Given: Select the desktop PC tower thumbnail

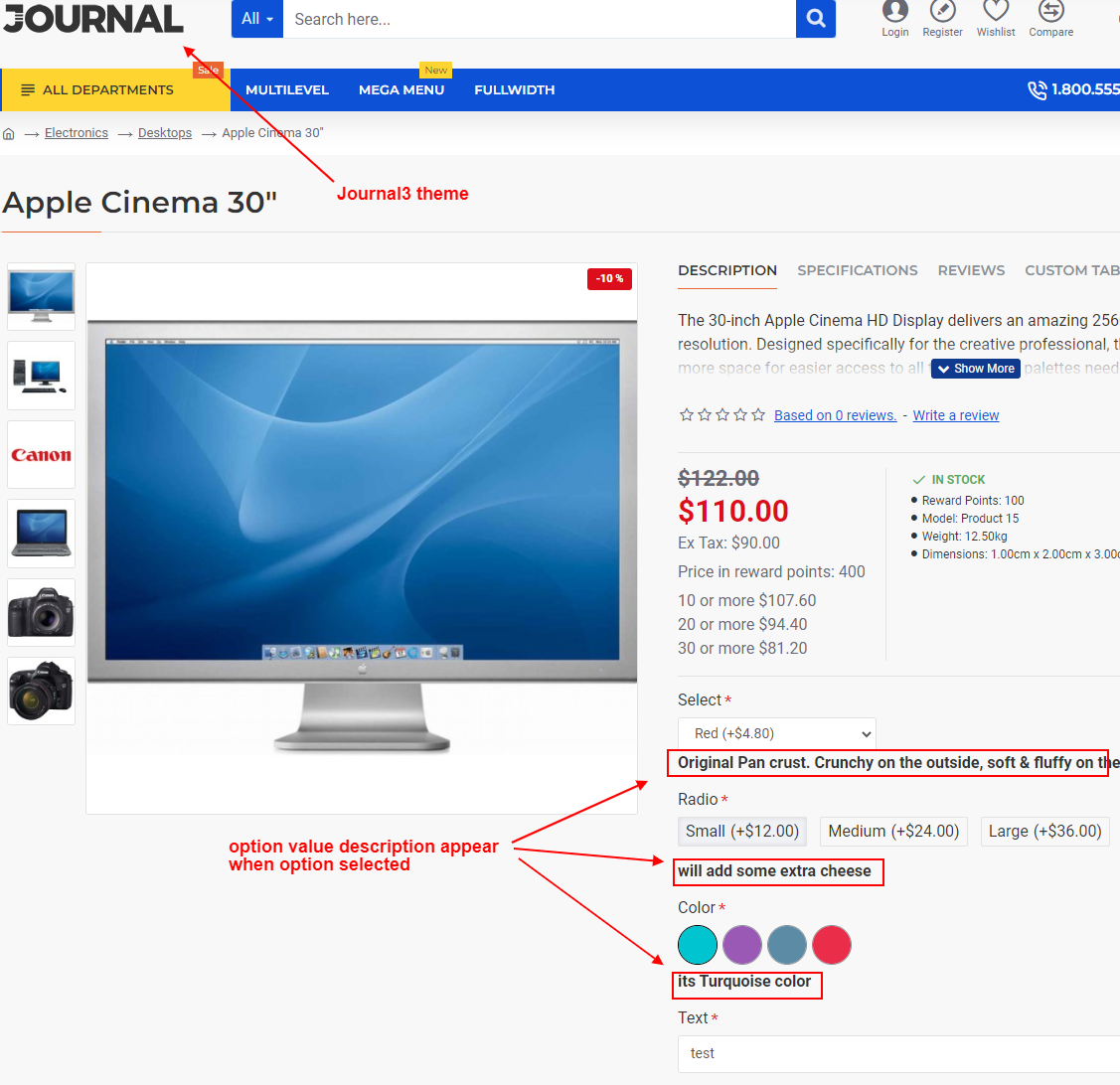Looking at the screenshot, I should tap(42, 376).
